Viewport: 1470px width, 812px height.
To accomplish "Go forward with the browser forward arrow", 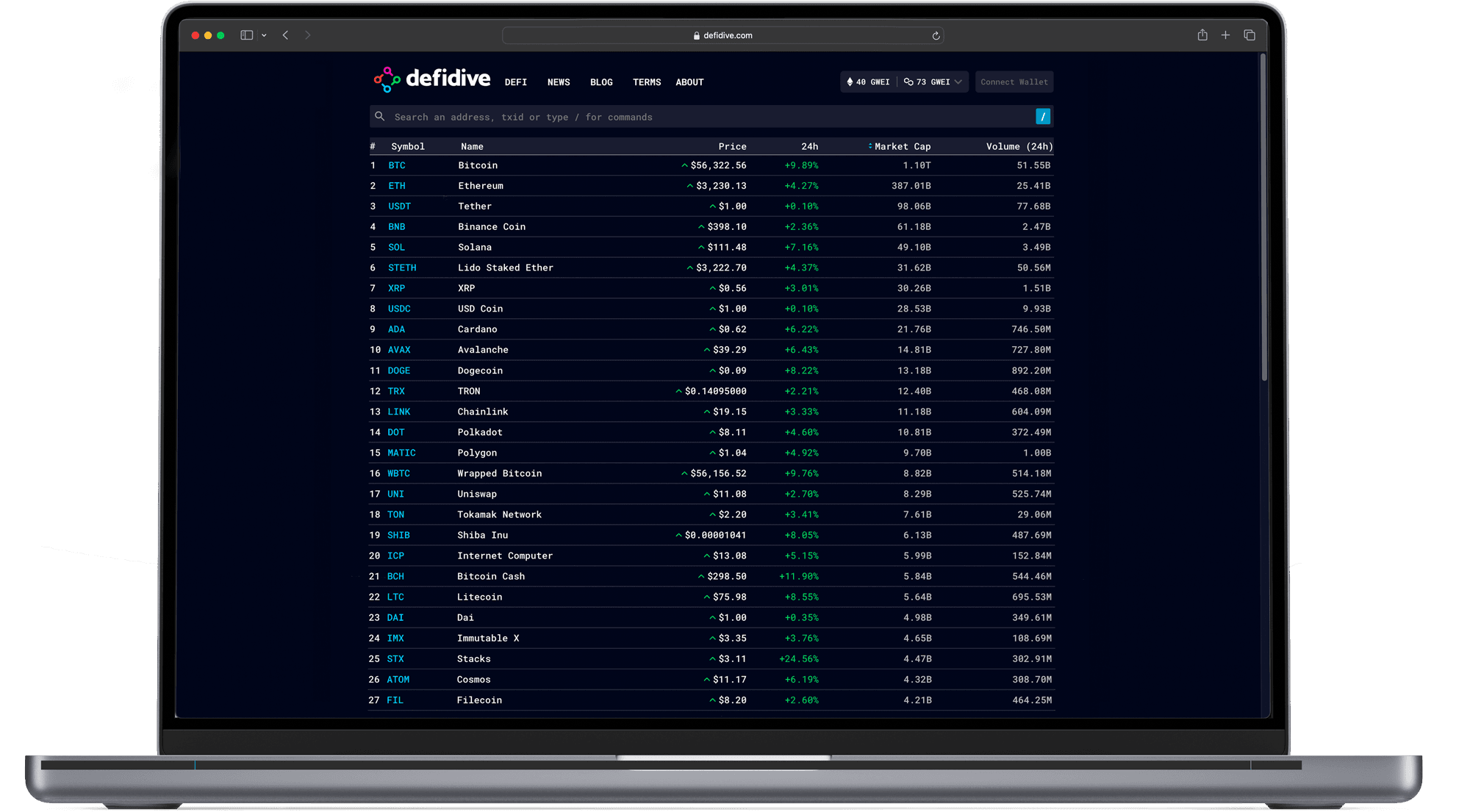I will click(x=307, y=35).
